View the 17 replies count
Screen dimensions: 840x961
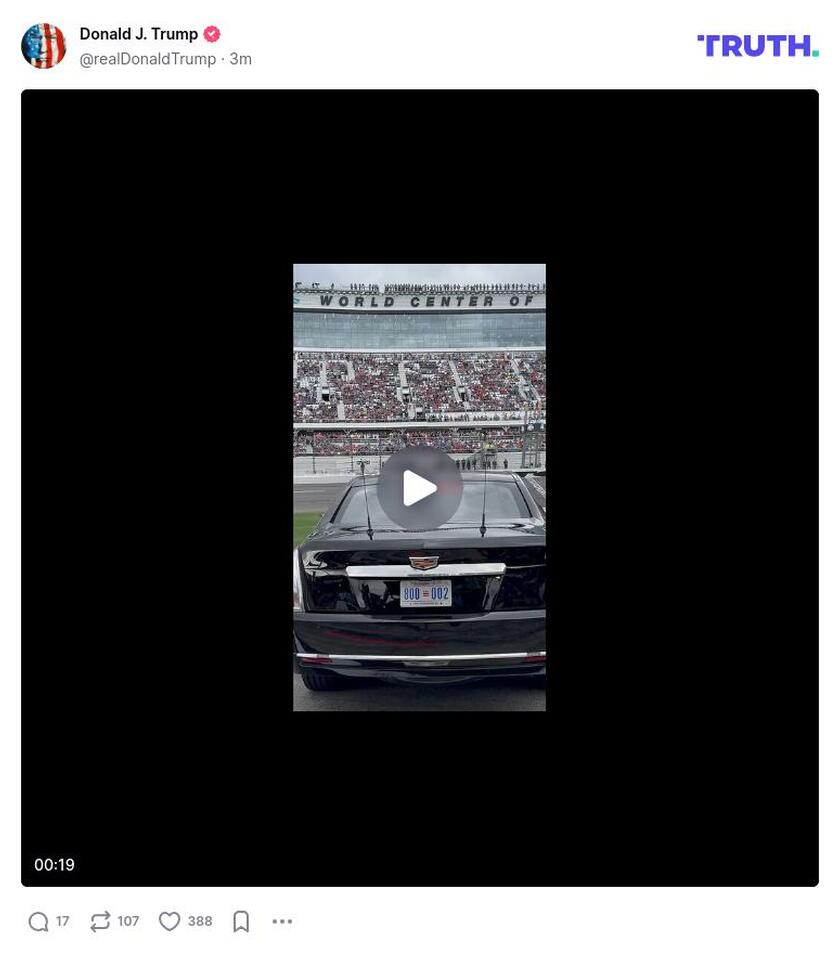(x=62, y=921)
